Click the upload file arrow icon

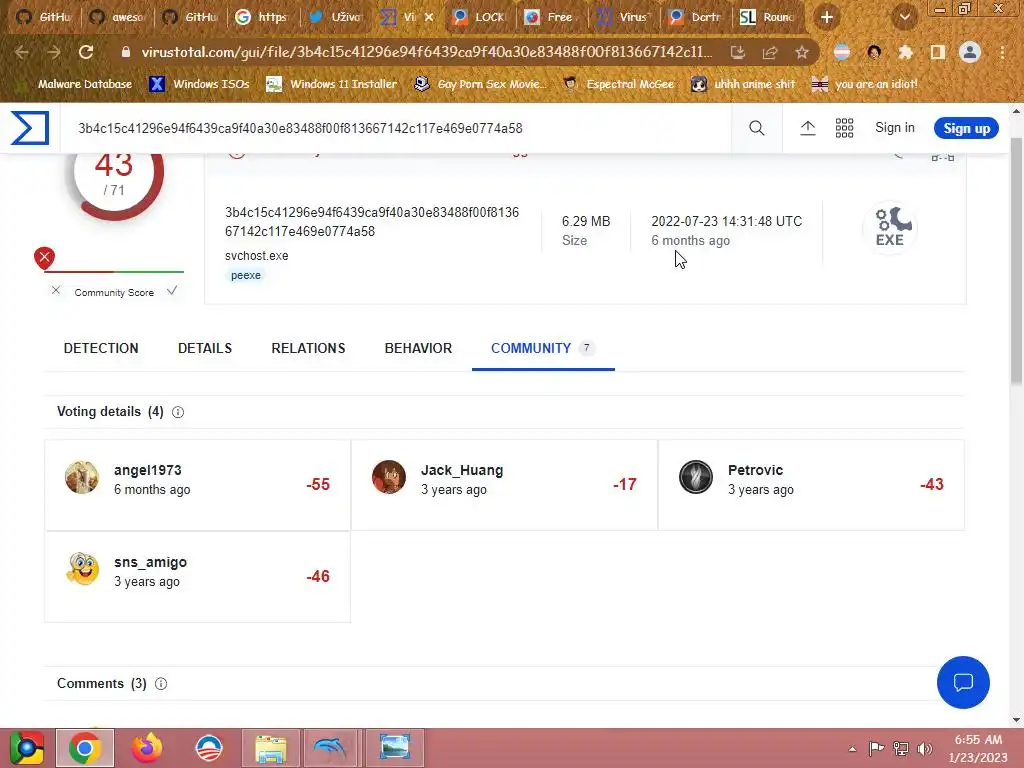pyautogui.click(x=808, y=128)
